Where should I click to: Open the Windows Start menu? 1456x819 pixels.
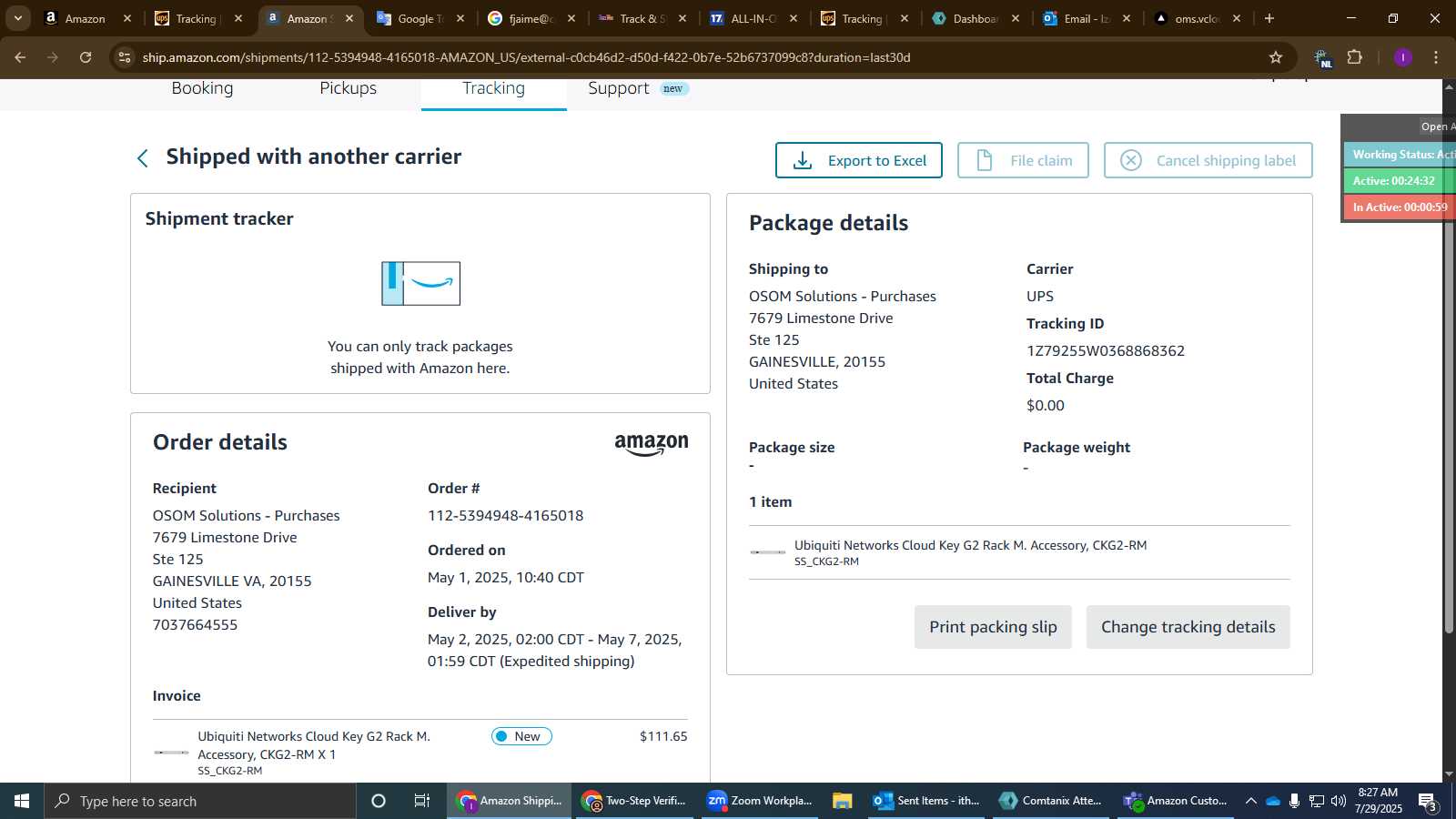click(x=22, y=801)
